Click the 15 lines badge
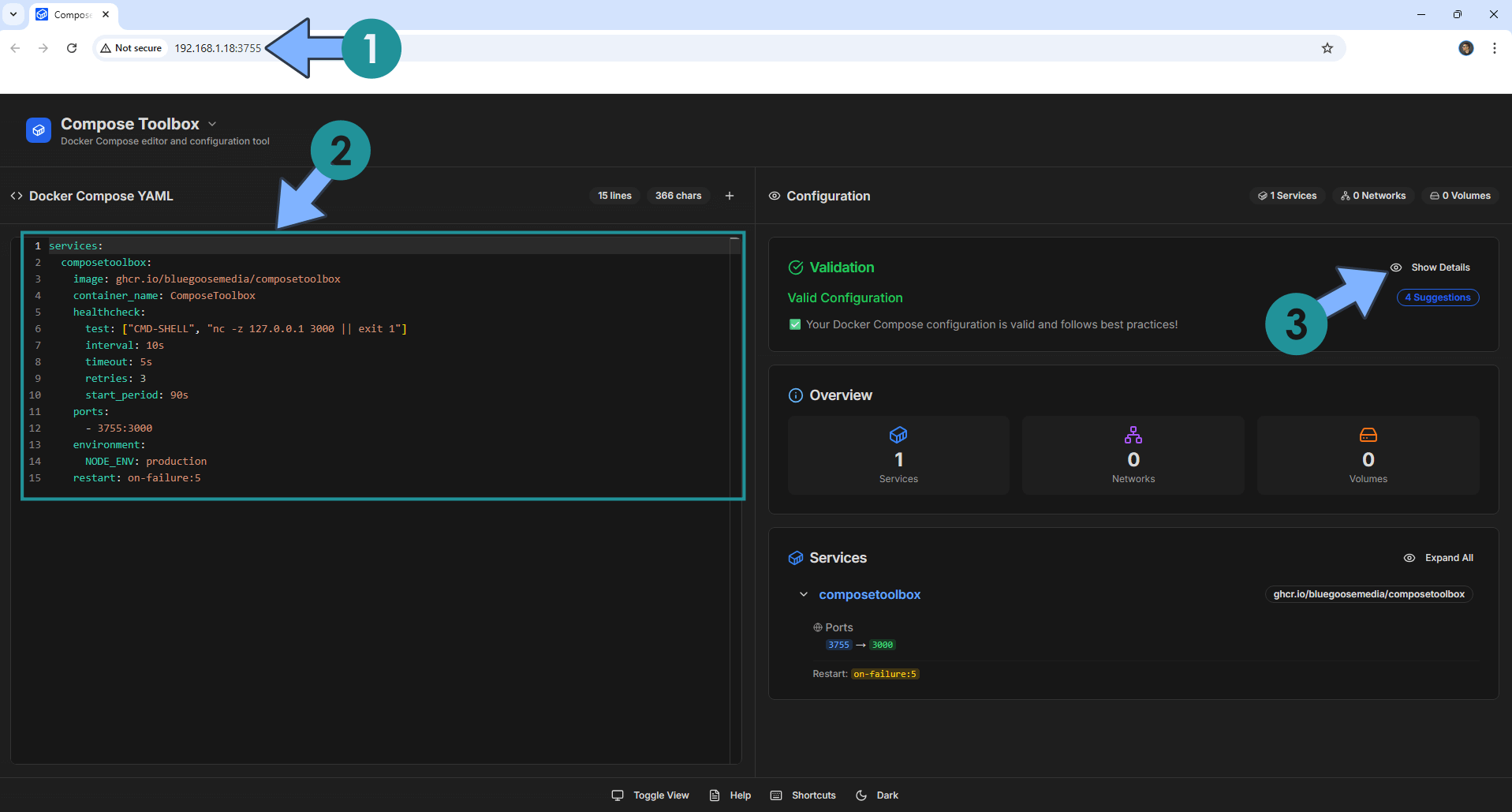The image size is (1512, 812). pos(614,196)
